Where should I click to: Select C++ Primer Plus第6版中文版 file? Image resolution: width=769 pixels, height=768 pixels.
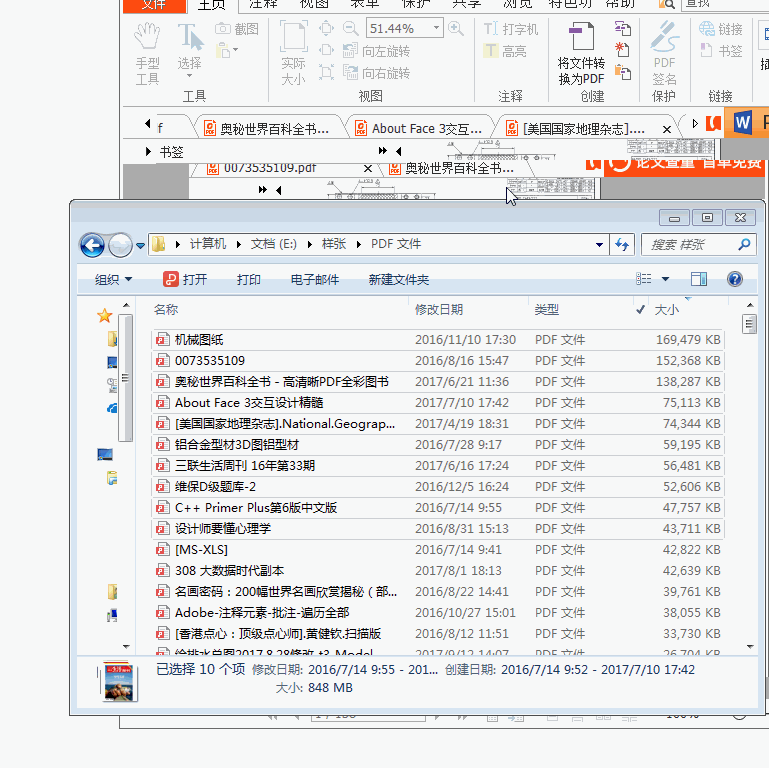(437, 508)
